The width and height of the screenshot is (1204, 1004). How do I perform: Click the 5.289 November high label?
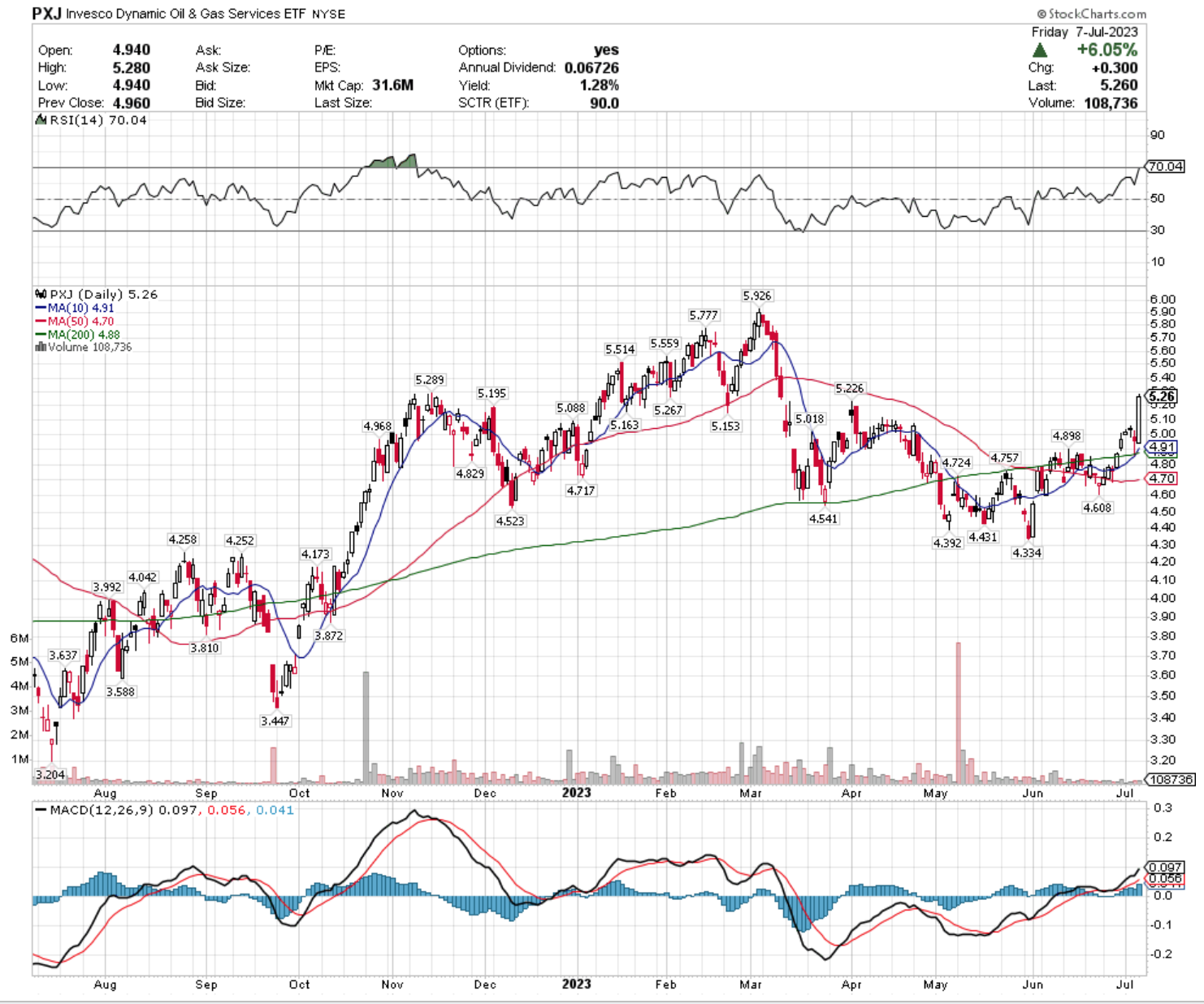[430, 379]
